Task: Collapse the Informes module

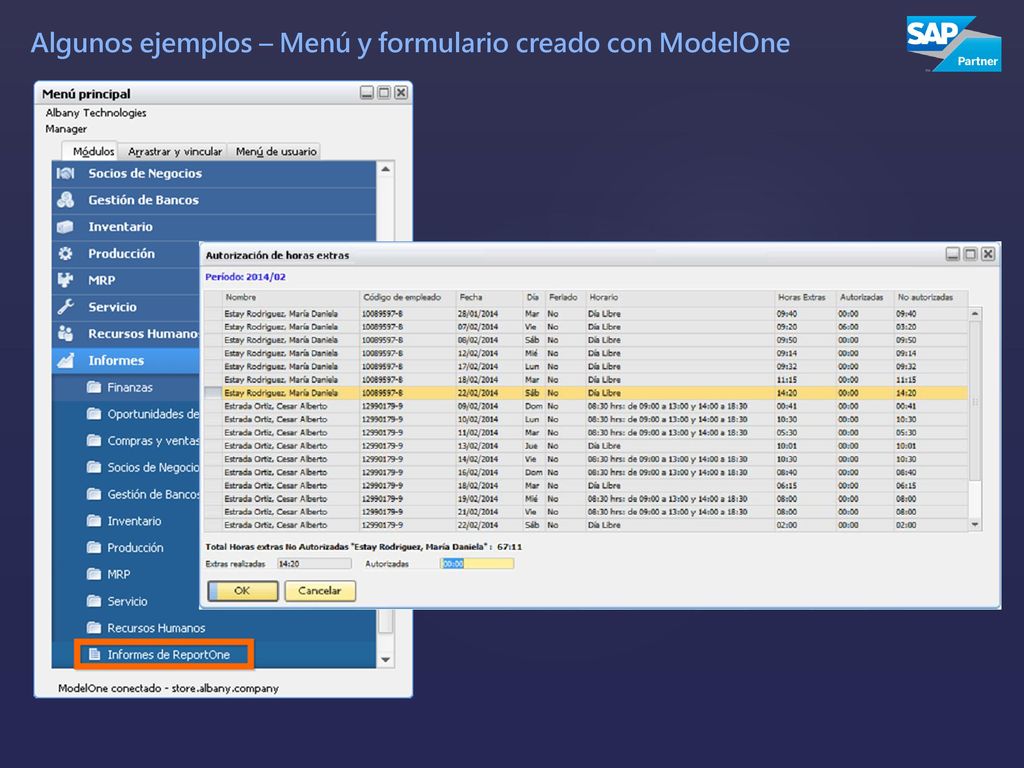Action: pyautogui.click(x=126, y=360)
